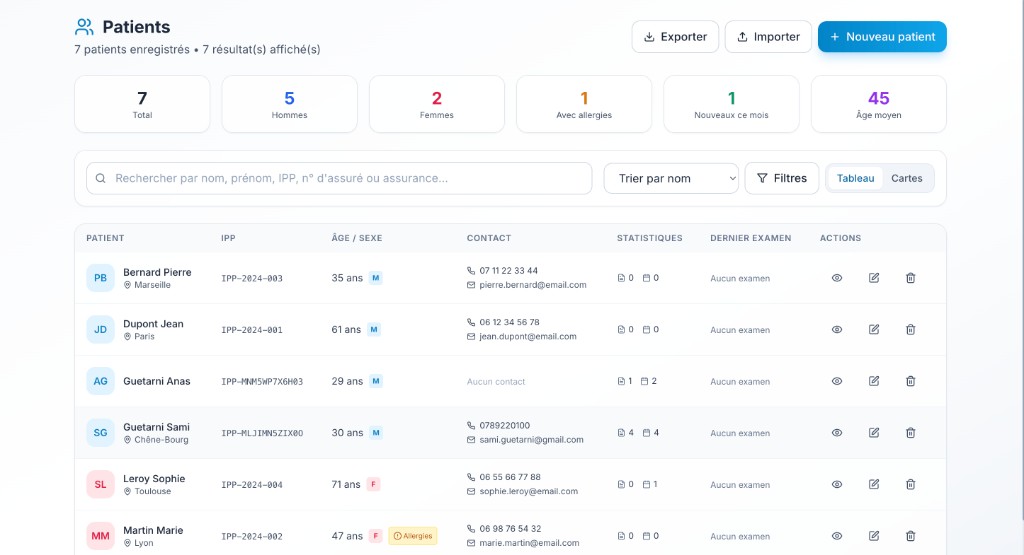Click the Exporter button
The height and width of the screenshot is (555, 1024).
click(x=675, y=37)
